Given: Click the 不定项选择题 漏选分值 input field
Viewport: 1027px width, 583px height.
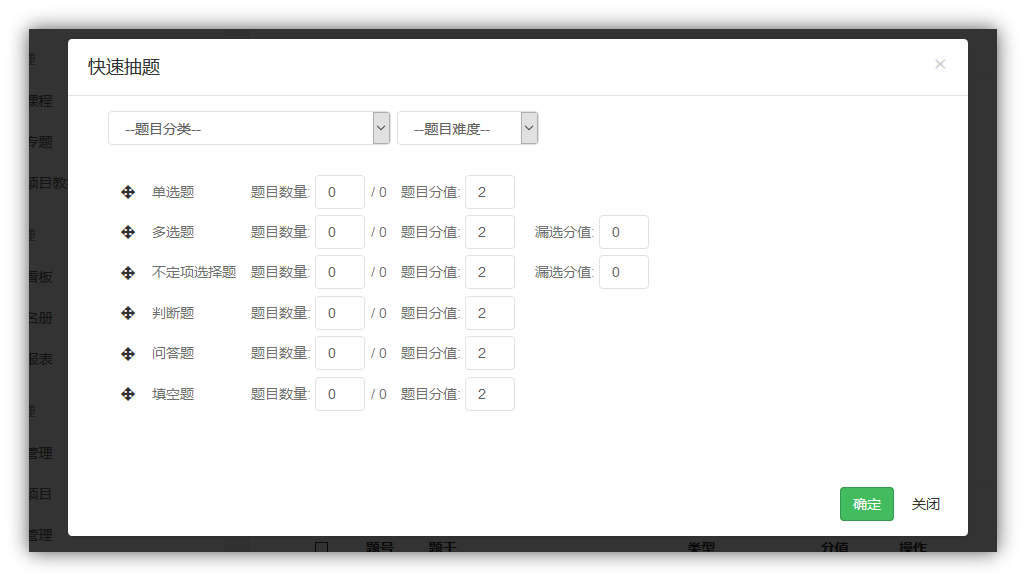Looking at the screenshot, I should (x=624, y=272).
